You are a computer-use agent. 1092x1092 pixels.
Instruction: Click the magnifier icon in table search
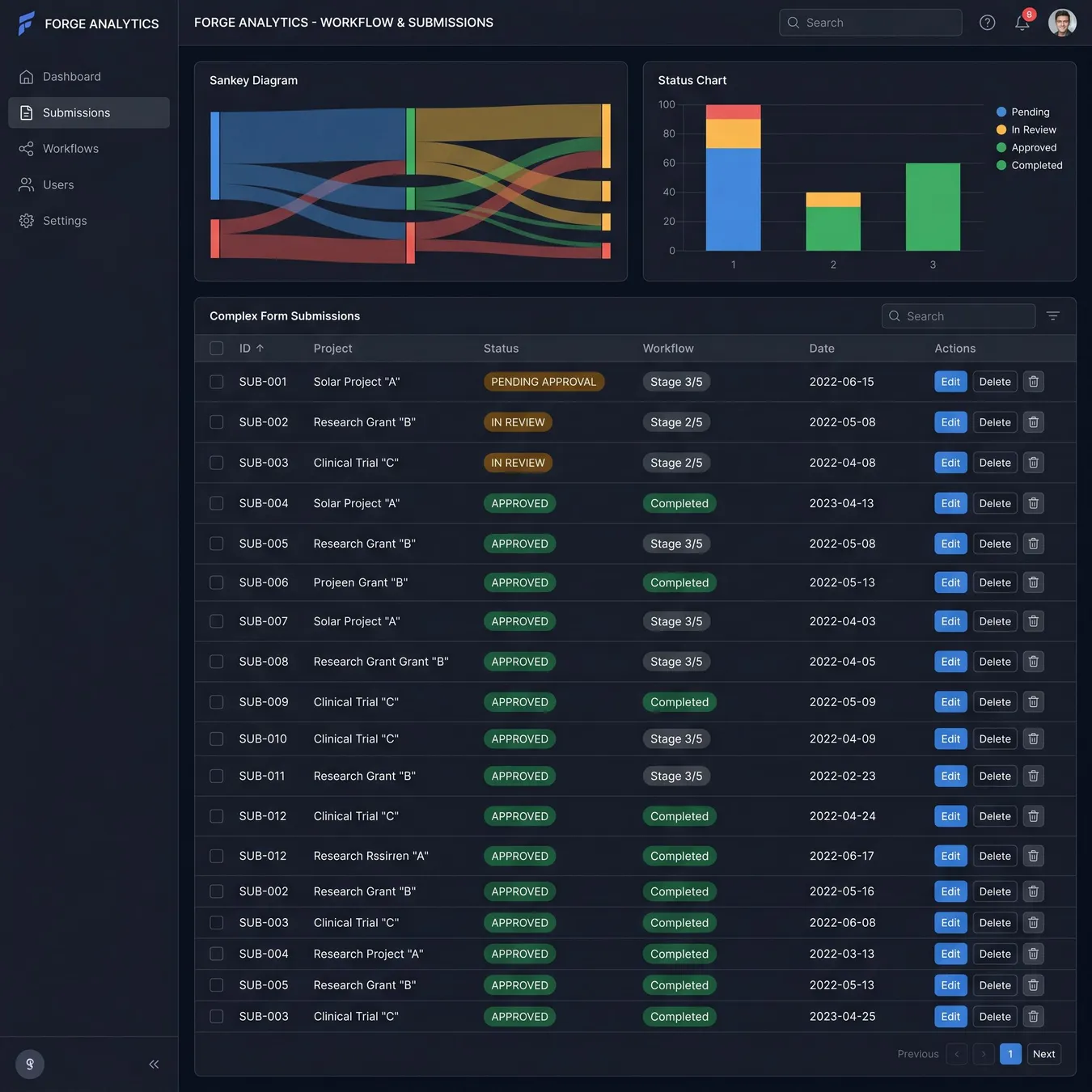pos(895,316)
